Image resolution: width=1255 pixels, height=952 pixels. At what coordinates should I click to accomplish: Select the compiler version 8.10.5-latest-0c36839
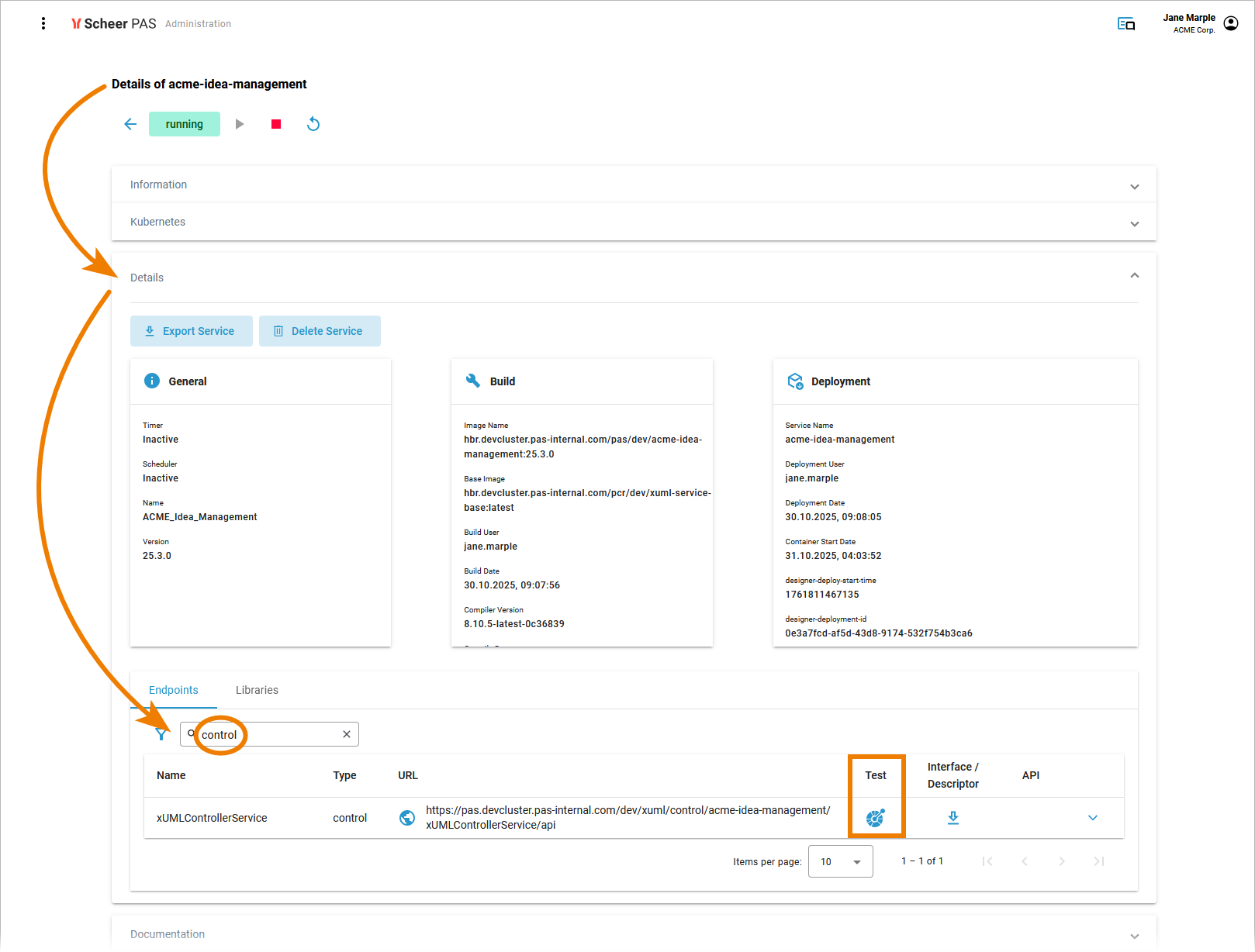pos(514,624)
